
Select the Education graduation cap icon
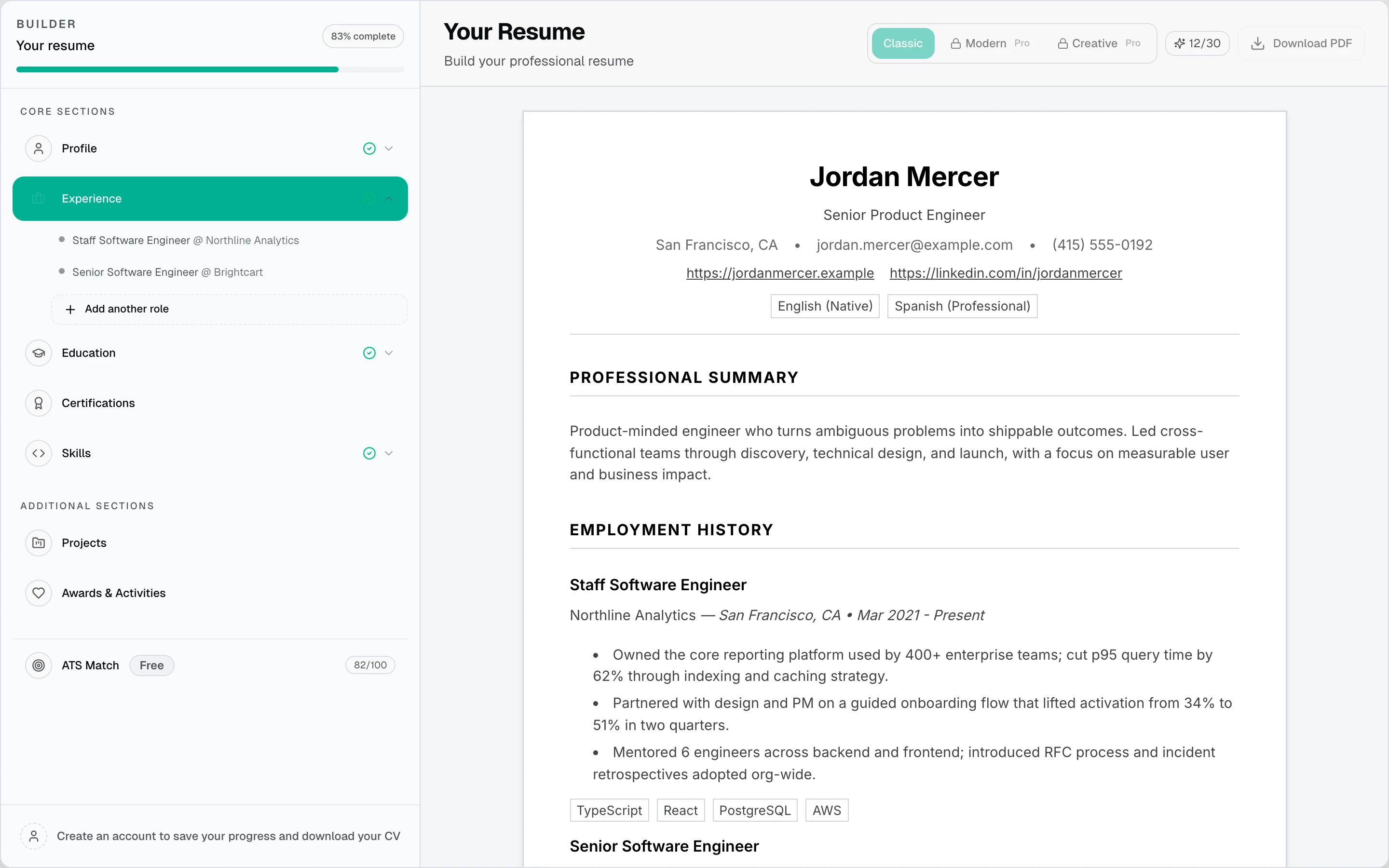pos(38,353)
